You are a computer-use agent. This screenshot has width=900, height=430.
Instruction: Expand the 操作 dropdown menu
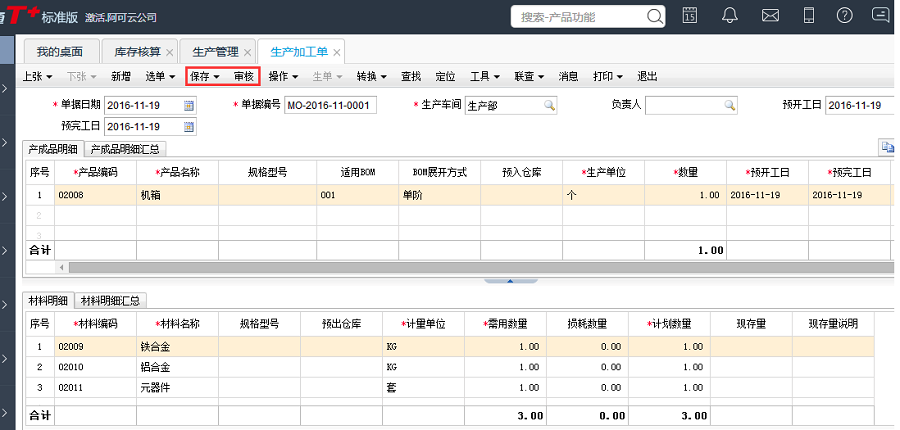[283, 76]
